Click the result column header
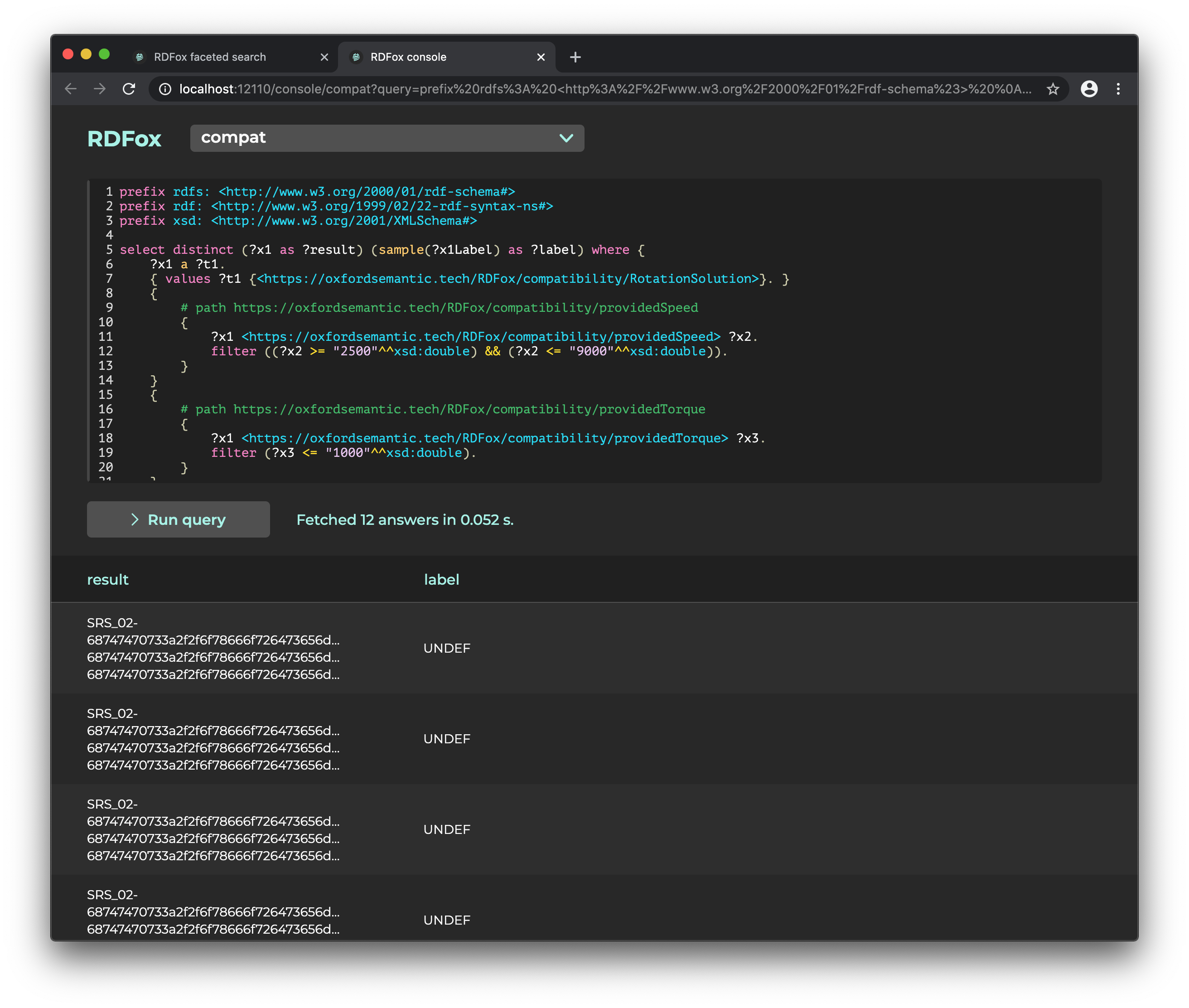This screenshot has height=1008, width=1189. pos(107,579)
